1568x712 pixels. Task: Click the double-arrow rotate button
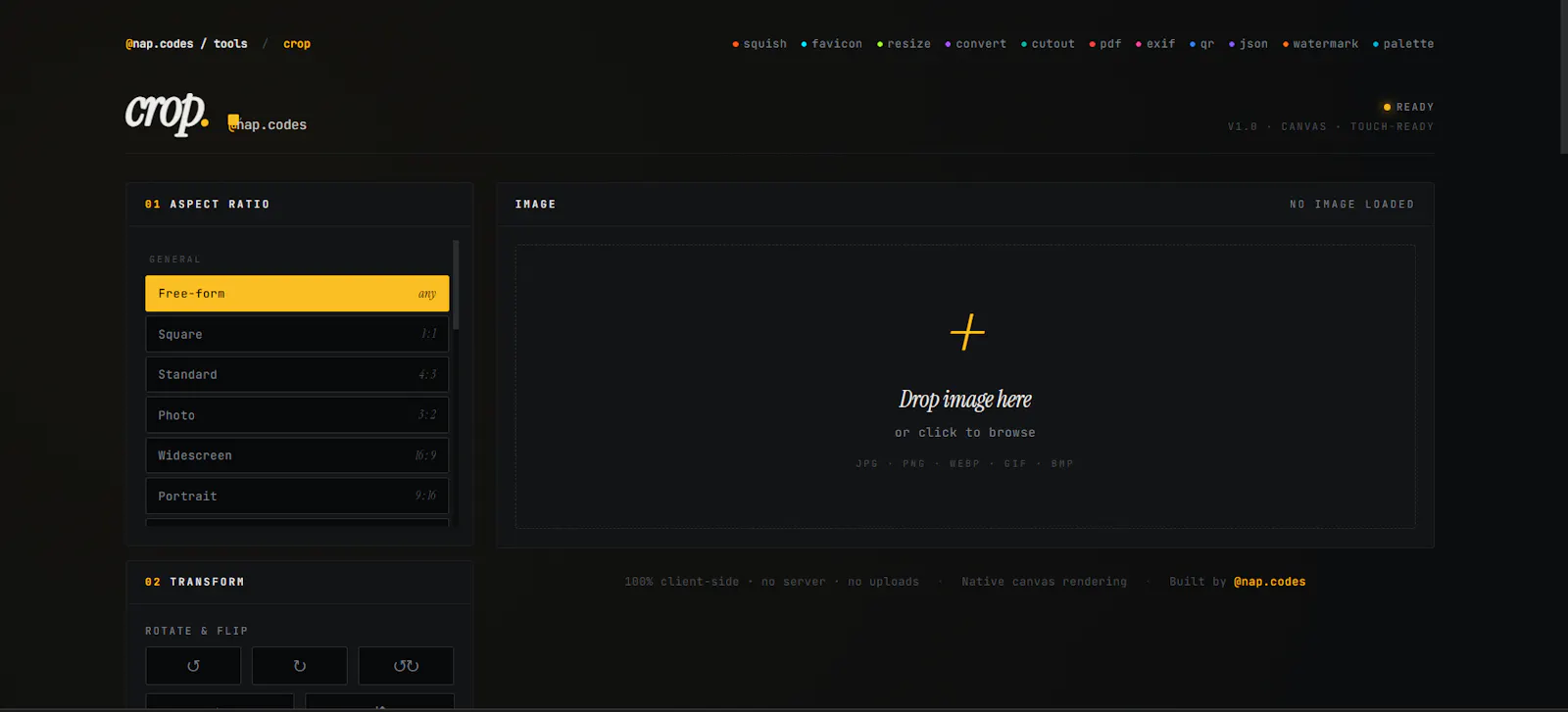point(406,666)
